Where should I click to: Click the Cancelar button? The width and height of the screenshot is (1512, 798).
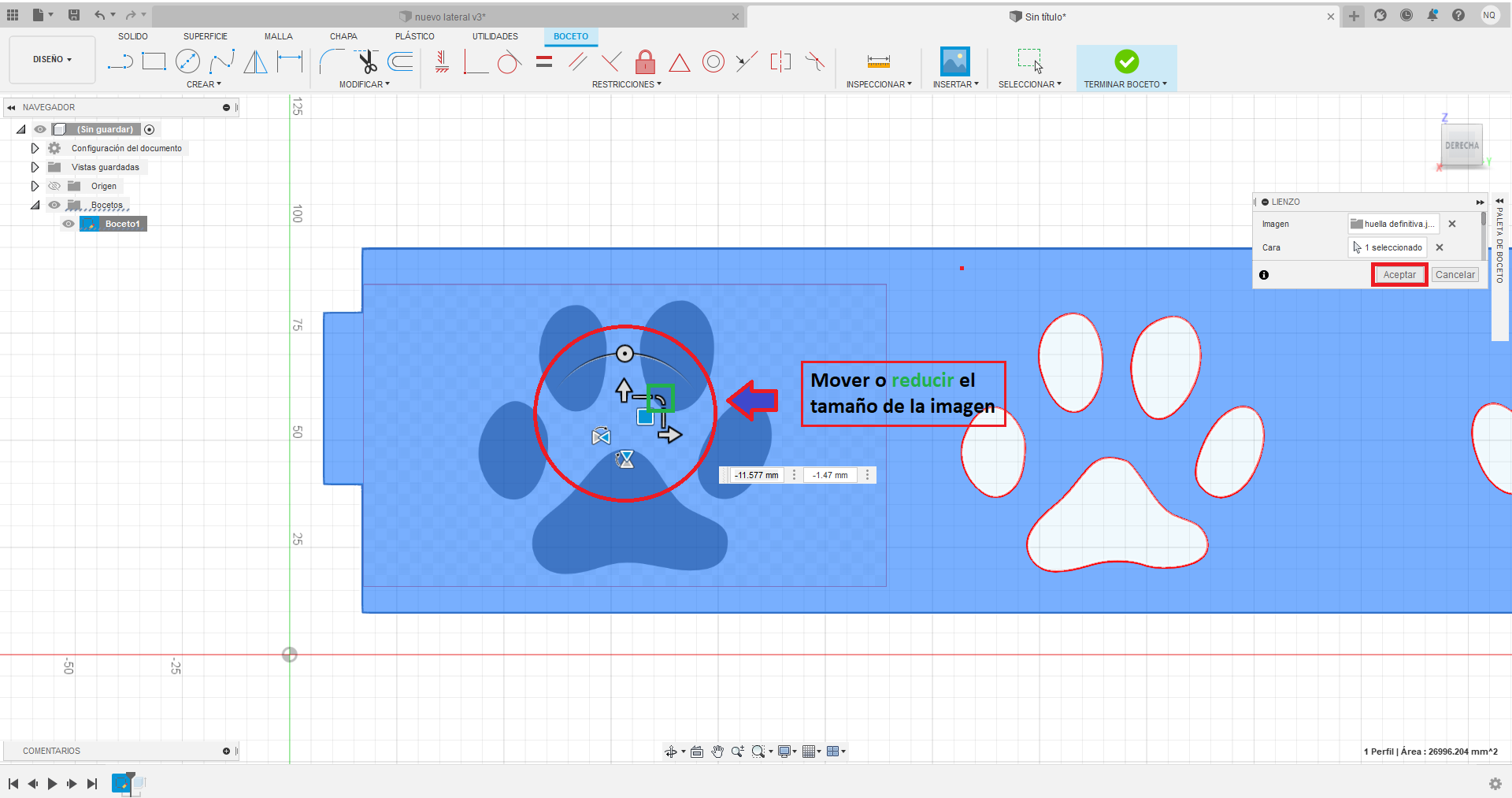(1455, 275)
